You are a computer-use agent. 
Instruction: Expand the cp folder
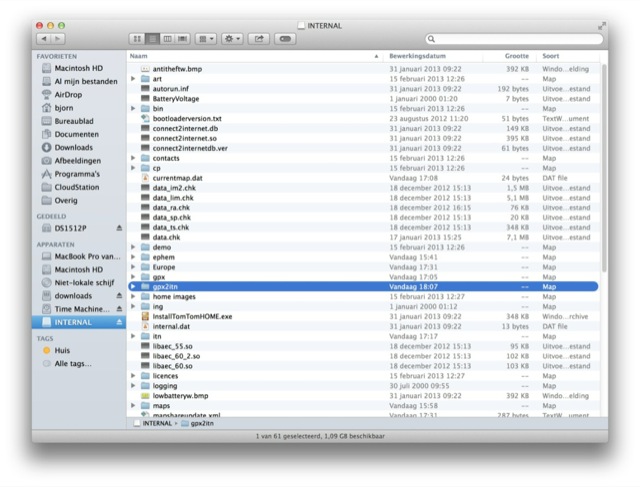[x=133, y=168]
